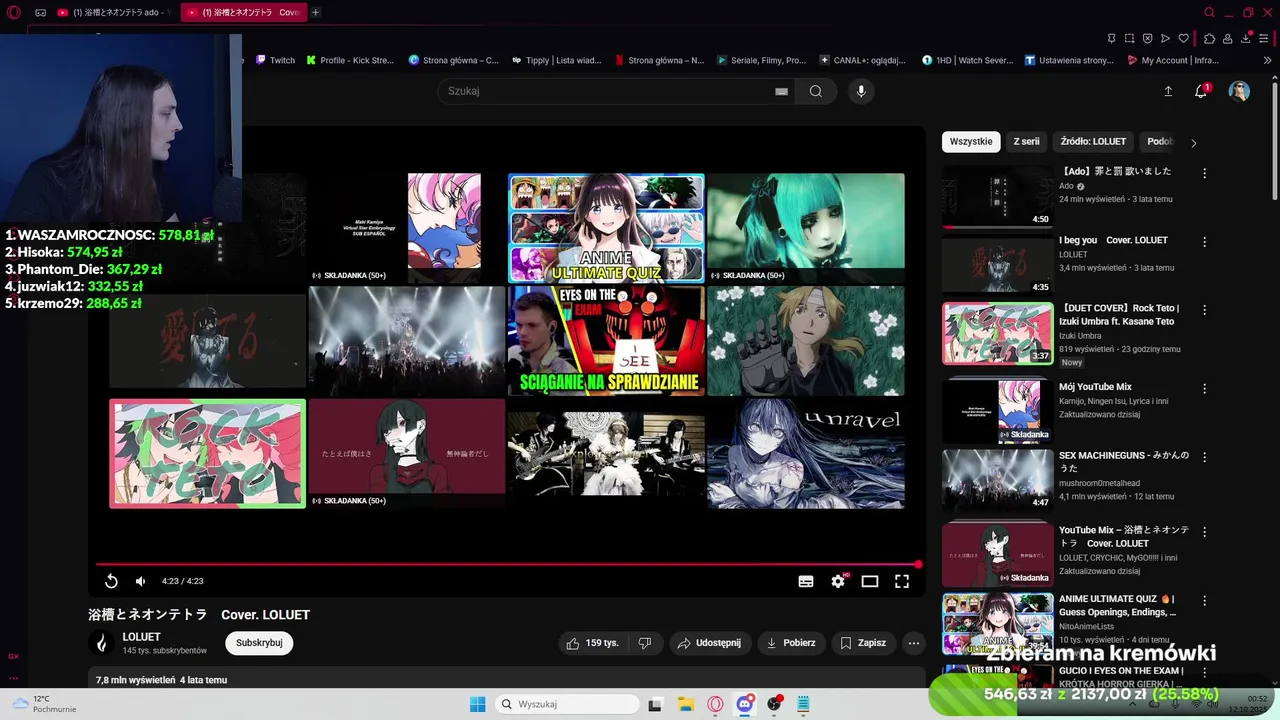This screenshot has height=720, width=1280.
Task: Open the ANIME ULTIMATE QUIZ end screen thumbnail
Action: click(606, 228)
